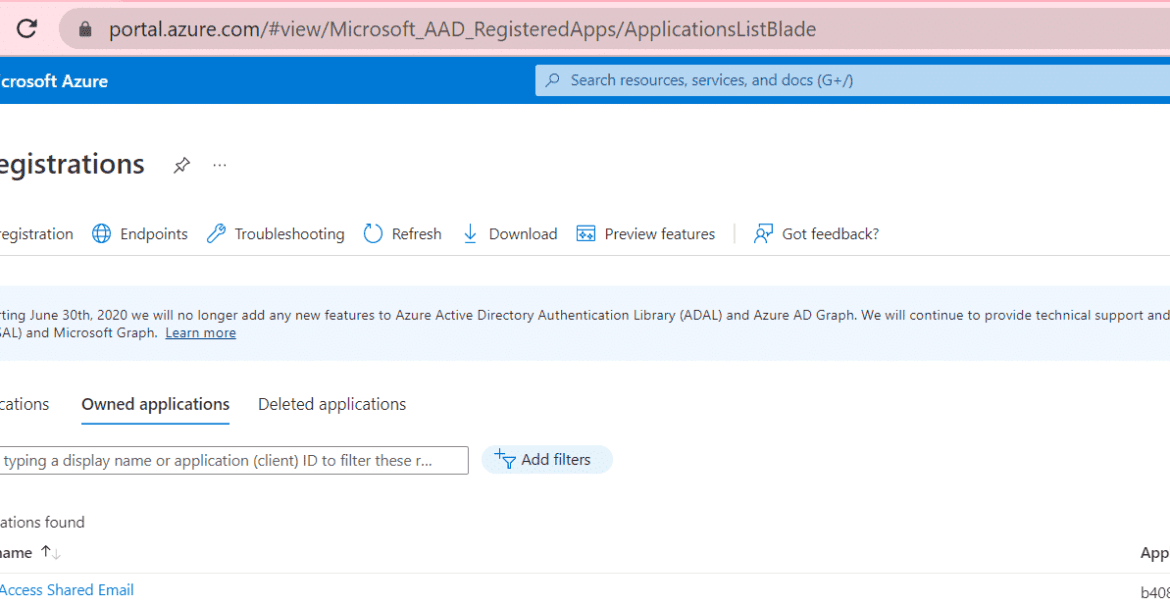Go to Microsoft Azure home logo text
Screen dimensions: 1170x606
[x=54, y=81]
